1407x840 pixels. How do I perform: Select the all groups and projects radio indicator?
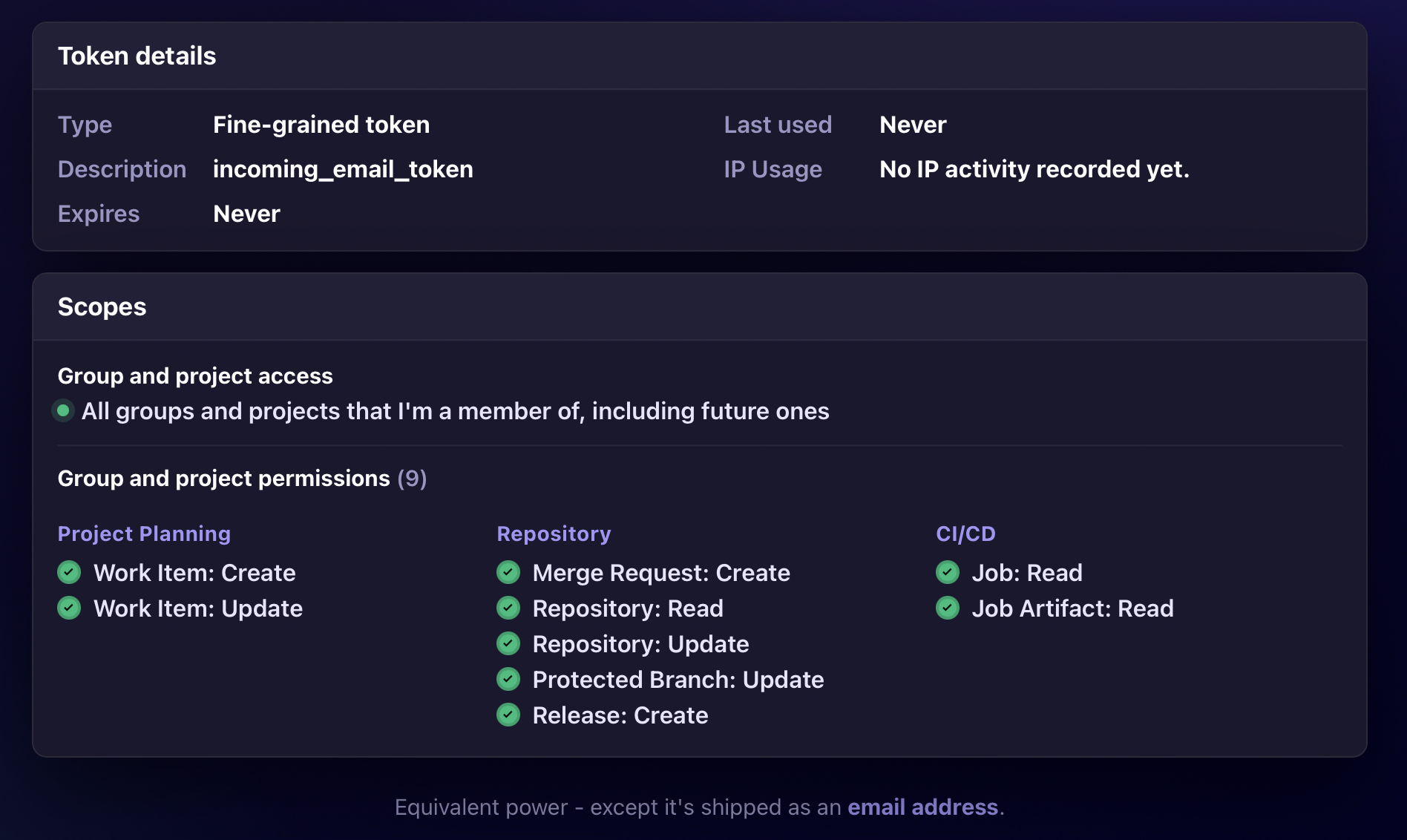click(63, 410)
